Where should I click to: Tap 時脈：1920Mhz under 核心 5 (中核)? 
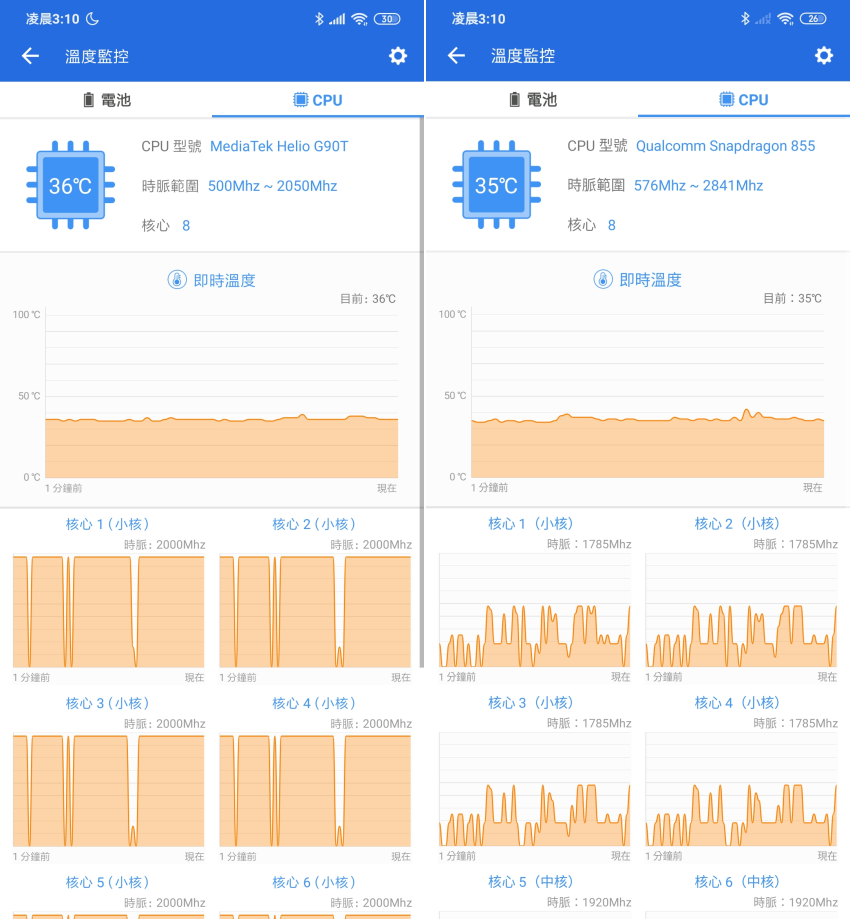(589, 902)
